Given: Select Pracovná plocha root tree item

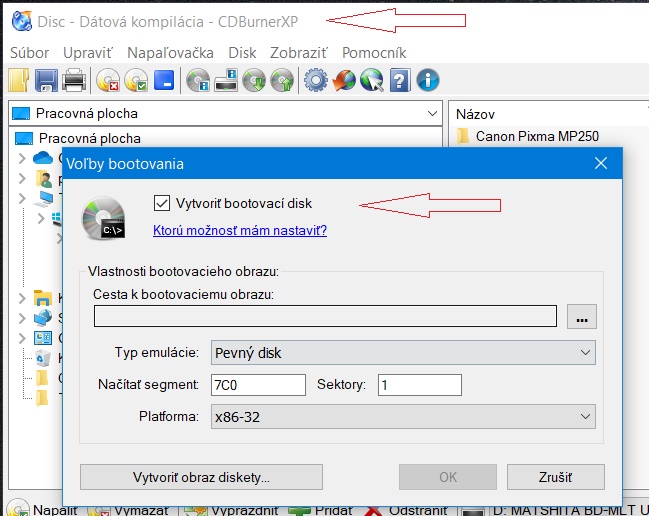Looking at the screenshot, I should click(78, 138).
